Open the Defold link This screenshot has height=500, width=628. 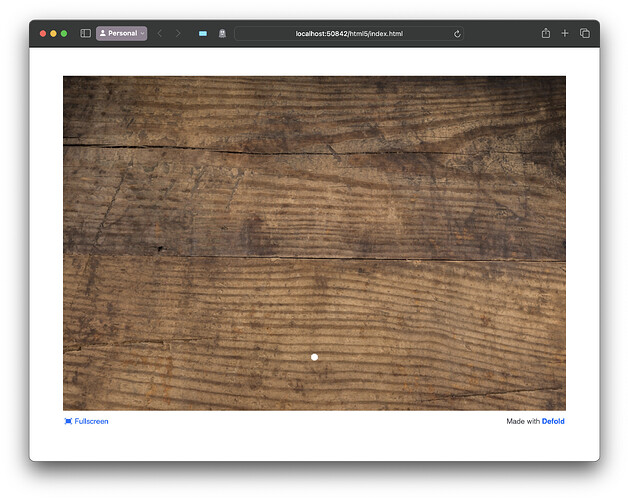click(x=553, y=421)
